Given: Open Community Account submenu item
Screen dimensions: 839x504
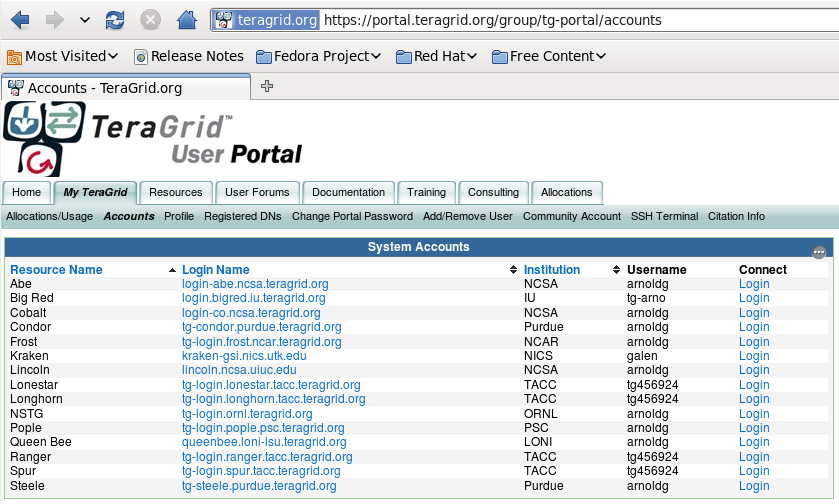Looking at the screenshot, I should point(571,217).
